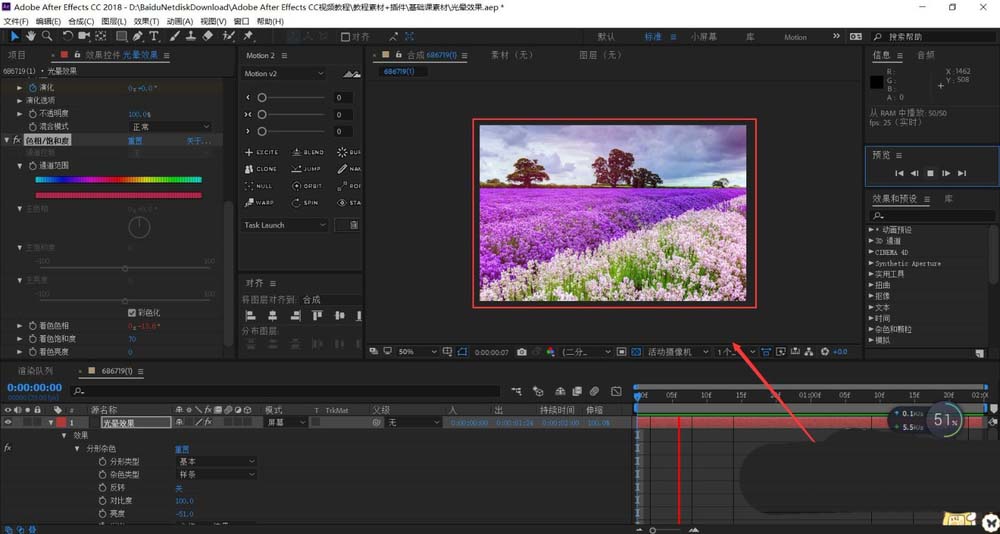Click 重置 link for 色相/饱和度 effect

pos(135,141)
